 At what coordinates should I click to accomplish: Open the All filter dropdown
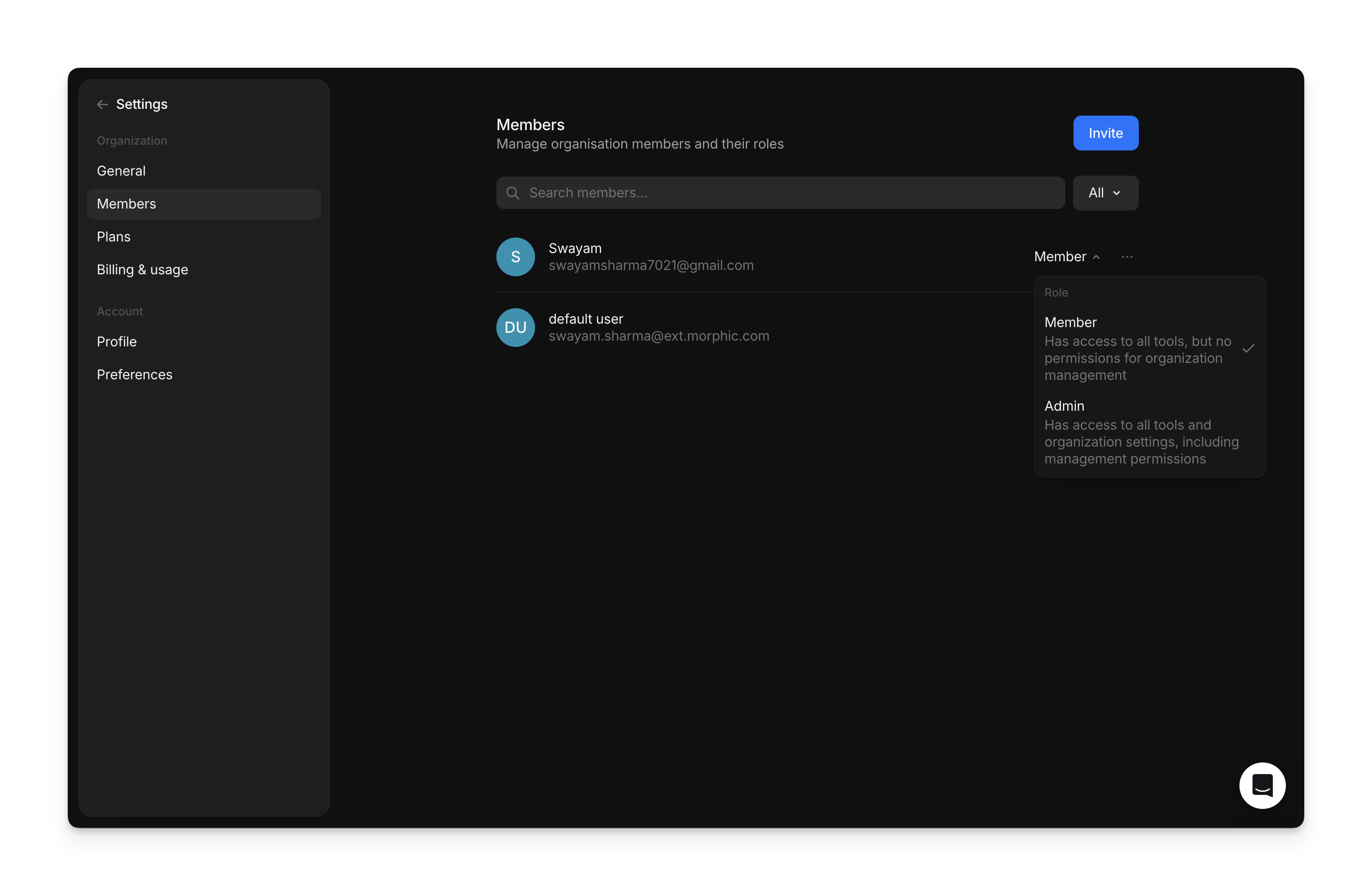point(1104,193)
